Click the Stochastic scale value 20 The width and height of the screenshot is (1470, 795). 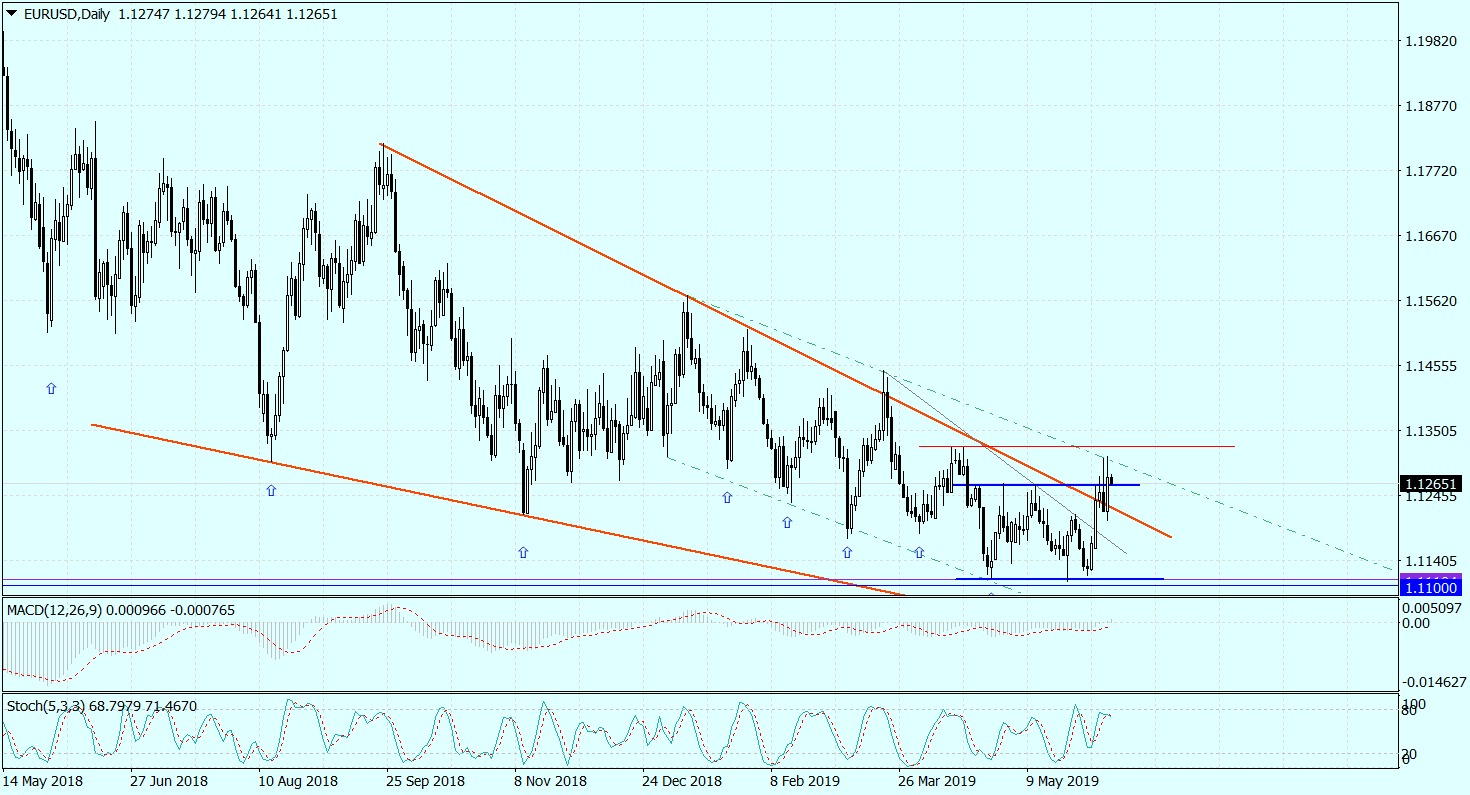(1411, 754)
